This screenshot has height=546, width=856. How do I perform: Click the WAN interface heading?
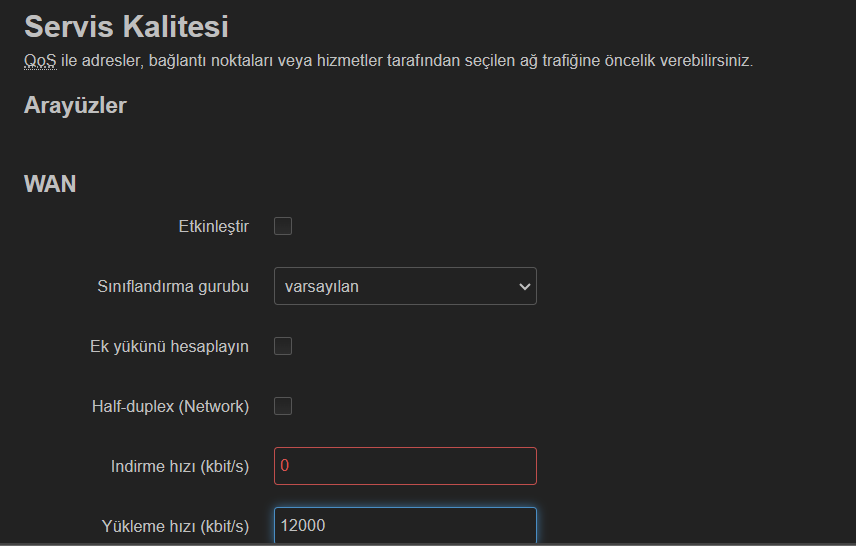coord(50,184)
